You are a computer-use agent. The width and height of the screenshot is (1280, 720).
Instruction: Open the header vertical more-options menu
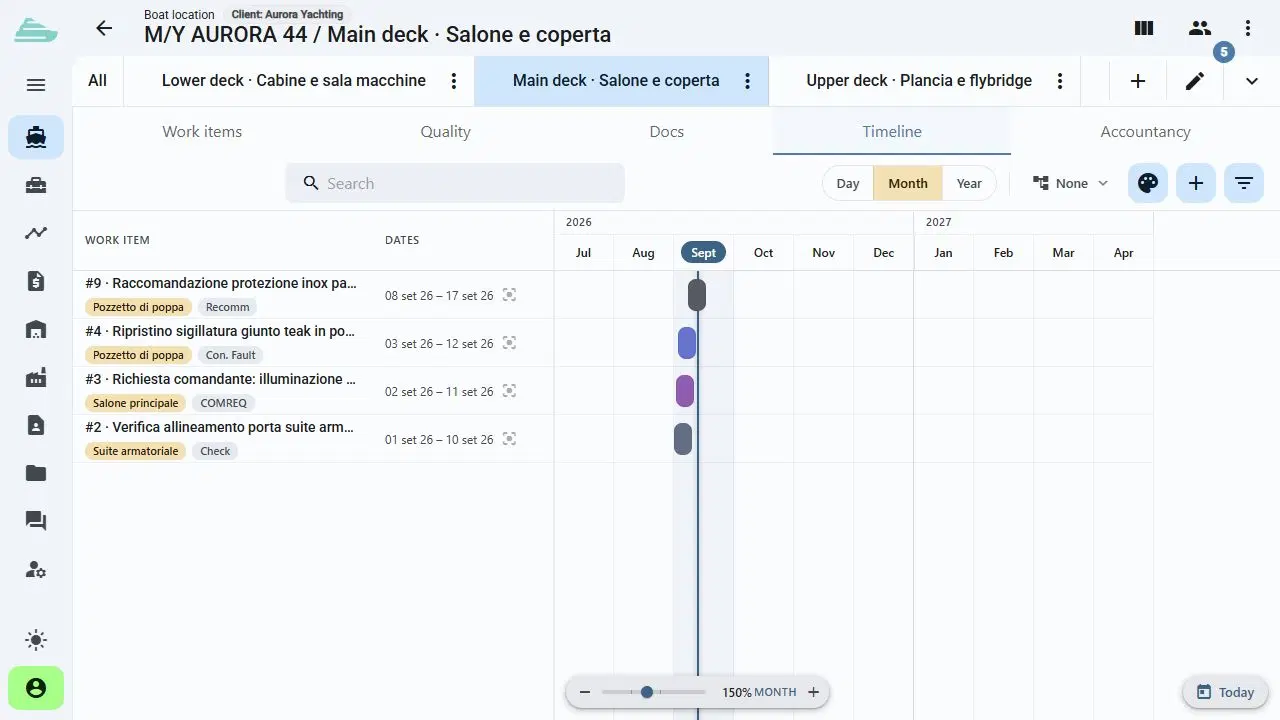coord(1248,28)
